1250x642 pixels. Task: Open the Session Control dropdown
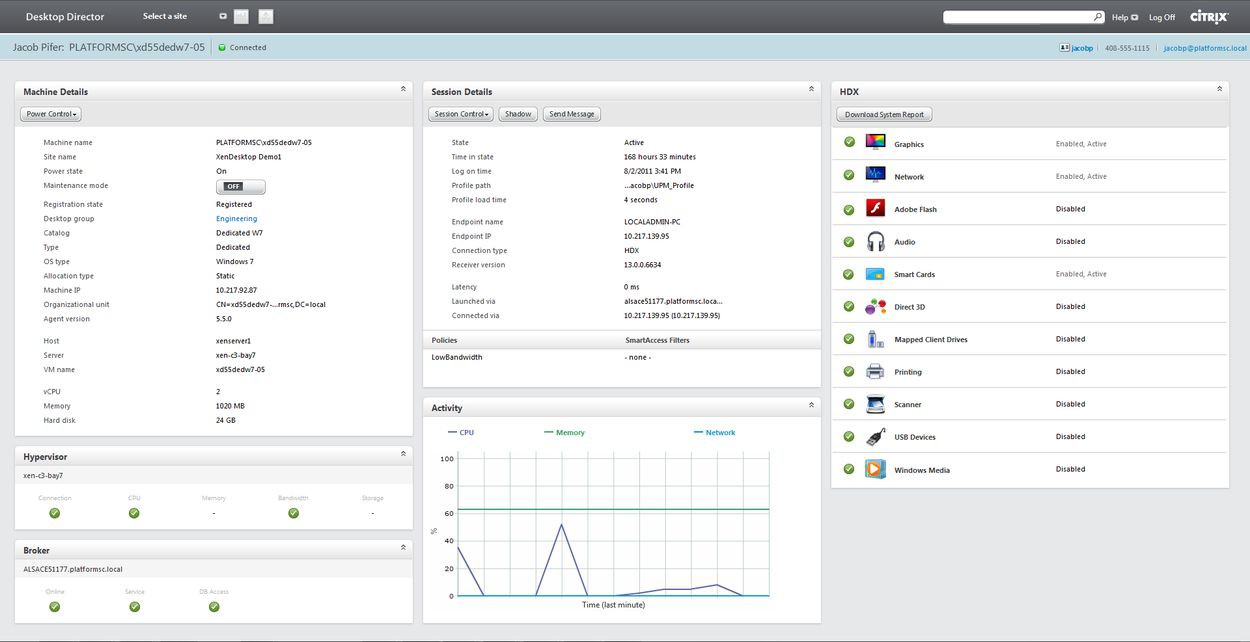(460, 113)
